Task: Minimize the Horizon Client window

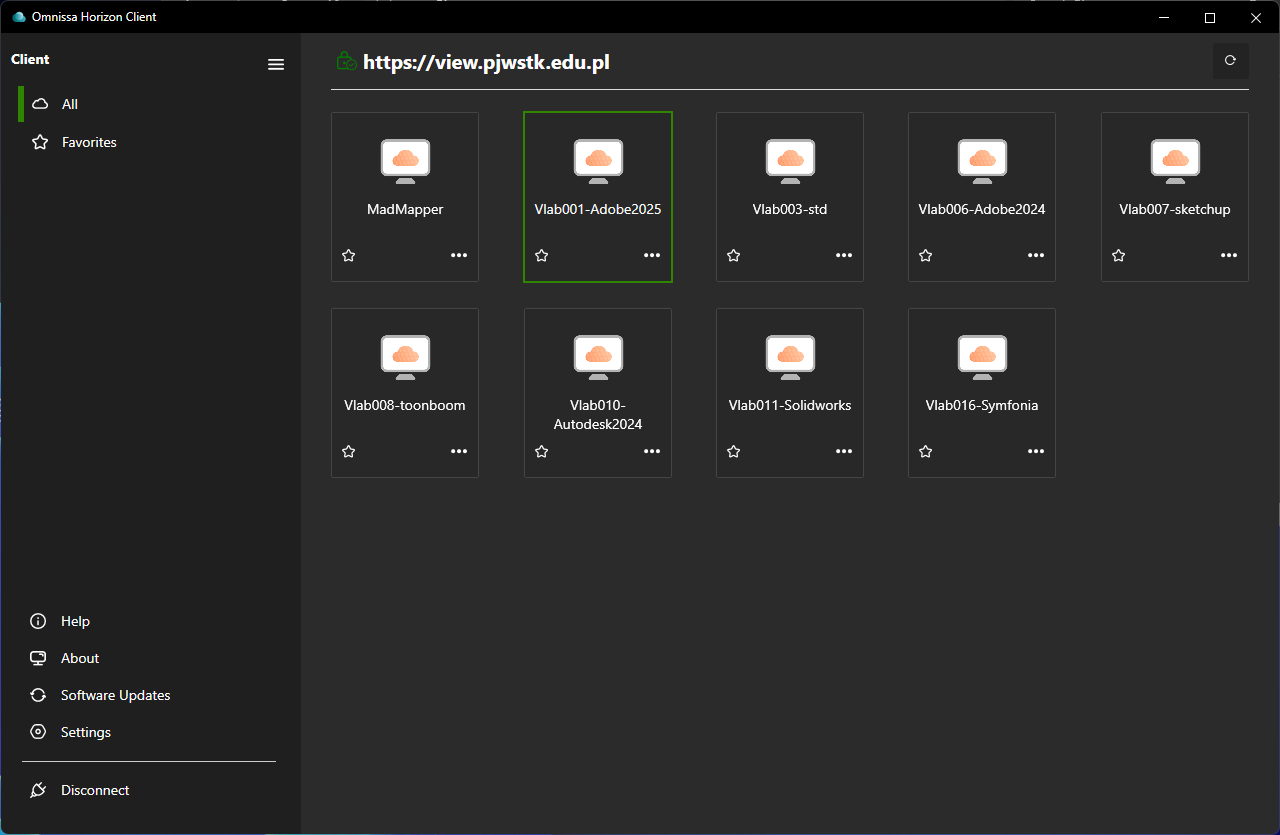Action: coord(1164,17)
